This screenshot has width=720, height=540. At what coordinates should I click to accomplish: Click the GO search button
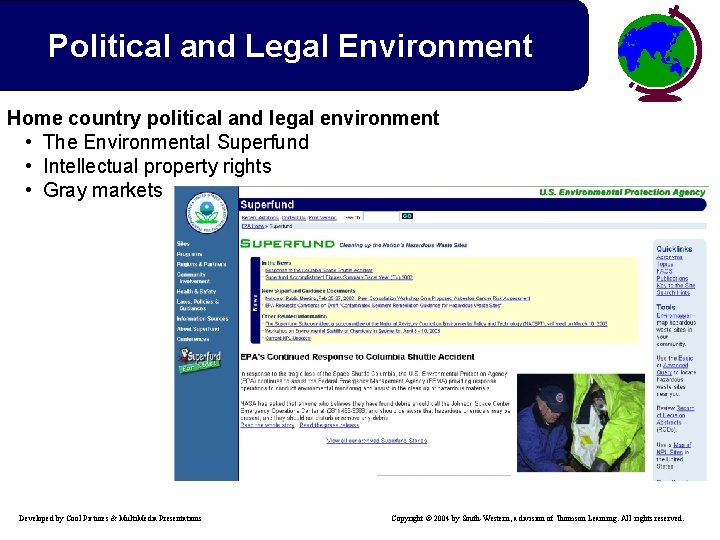(407, 216)
